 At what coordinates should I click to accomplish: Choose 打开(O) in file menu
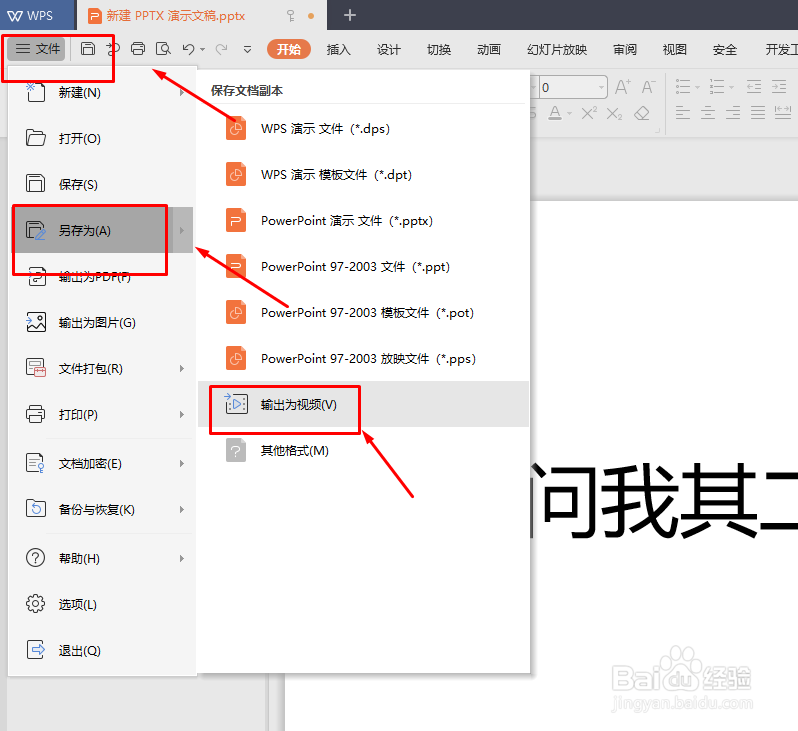pos(104,138)
